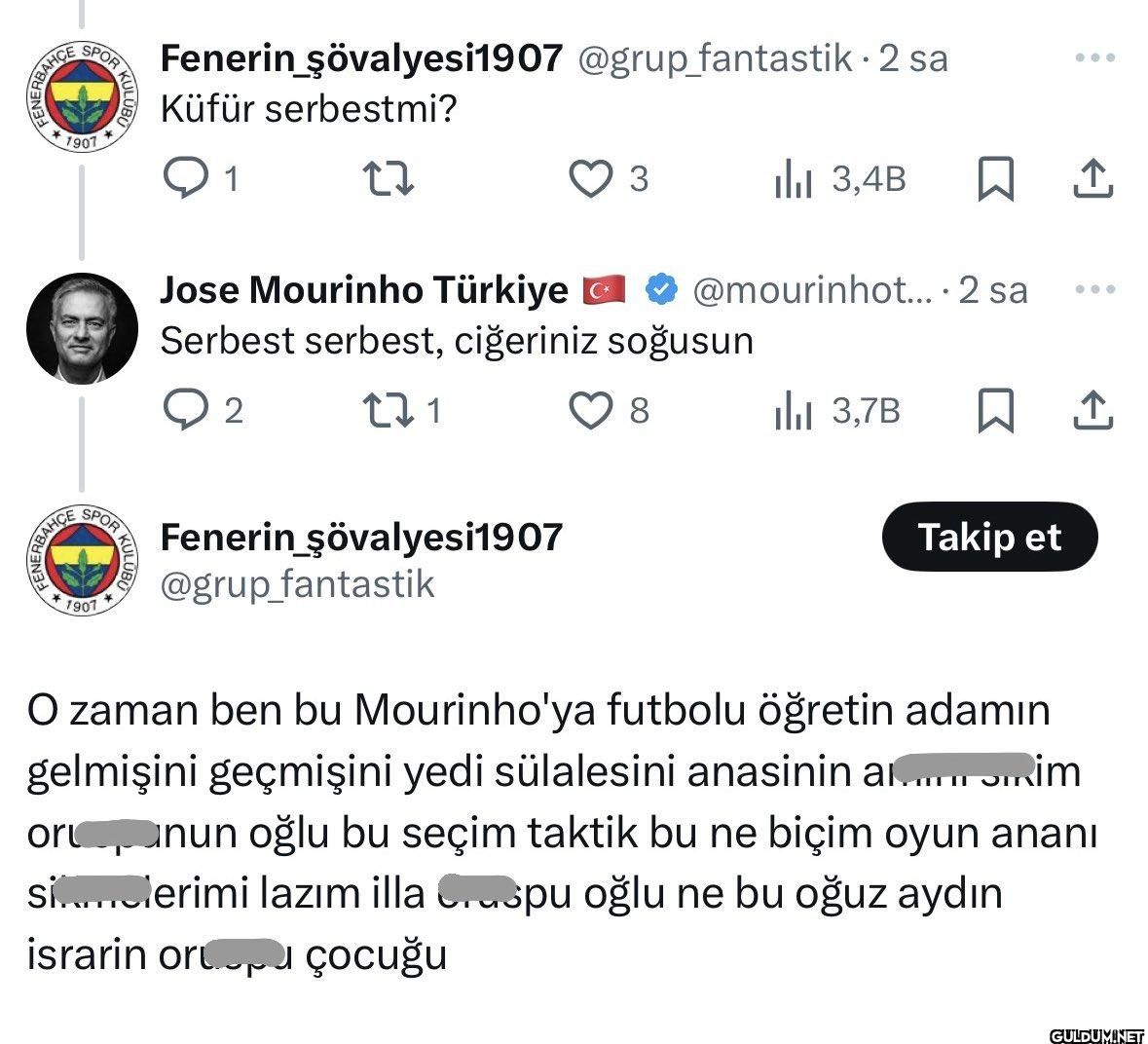
Task: Like the "Küfür serbestmi?" tweet
Action: tap(590, 179)
